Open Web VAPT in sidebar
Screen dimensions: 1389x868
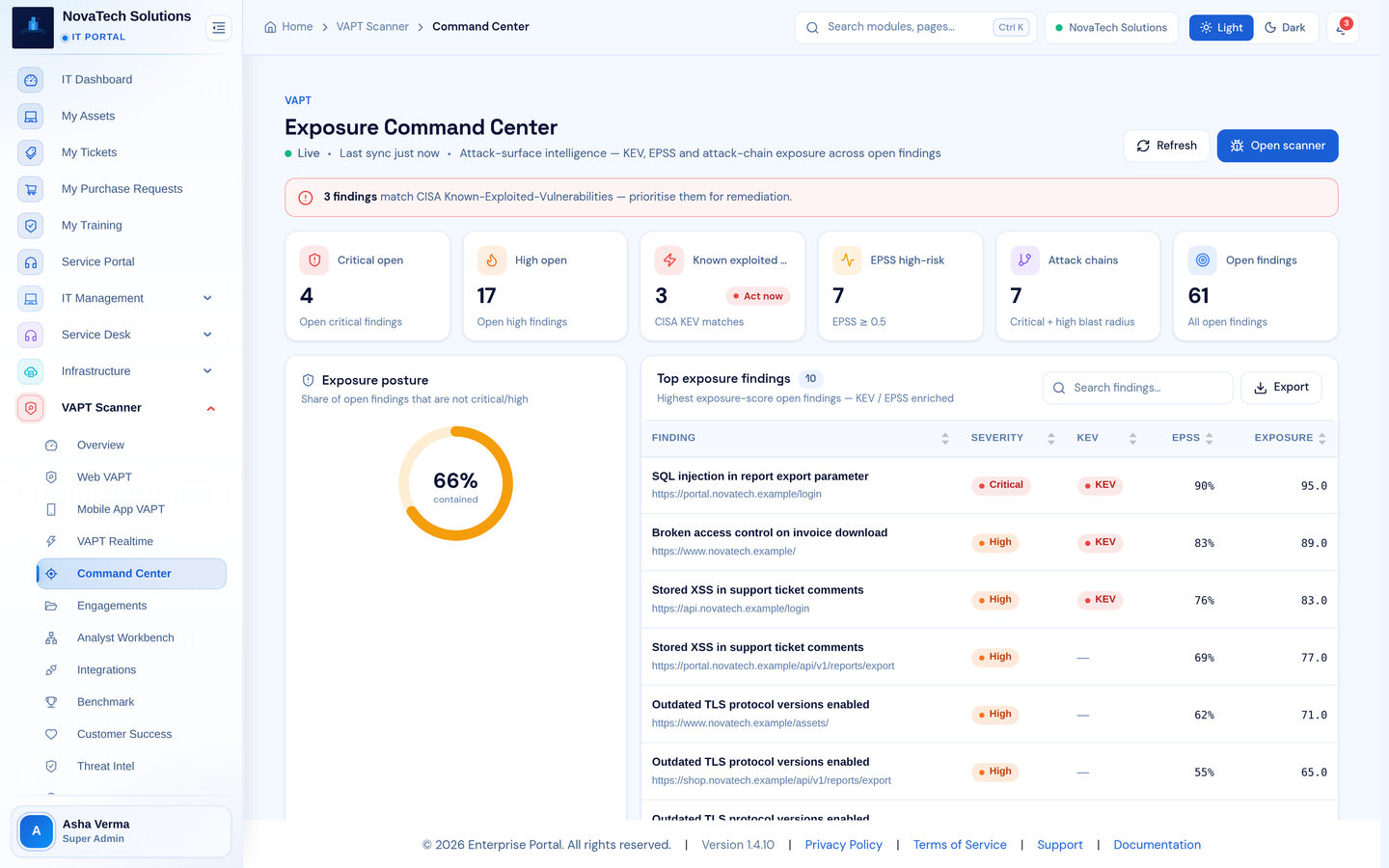tap(131, 477)
